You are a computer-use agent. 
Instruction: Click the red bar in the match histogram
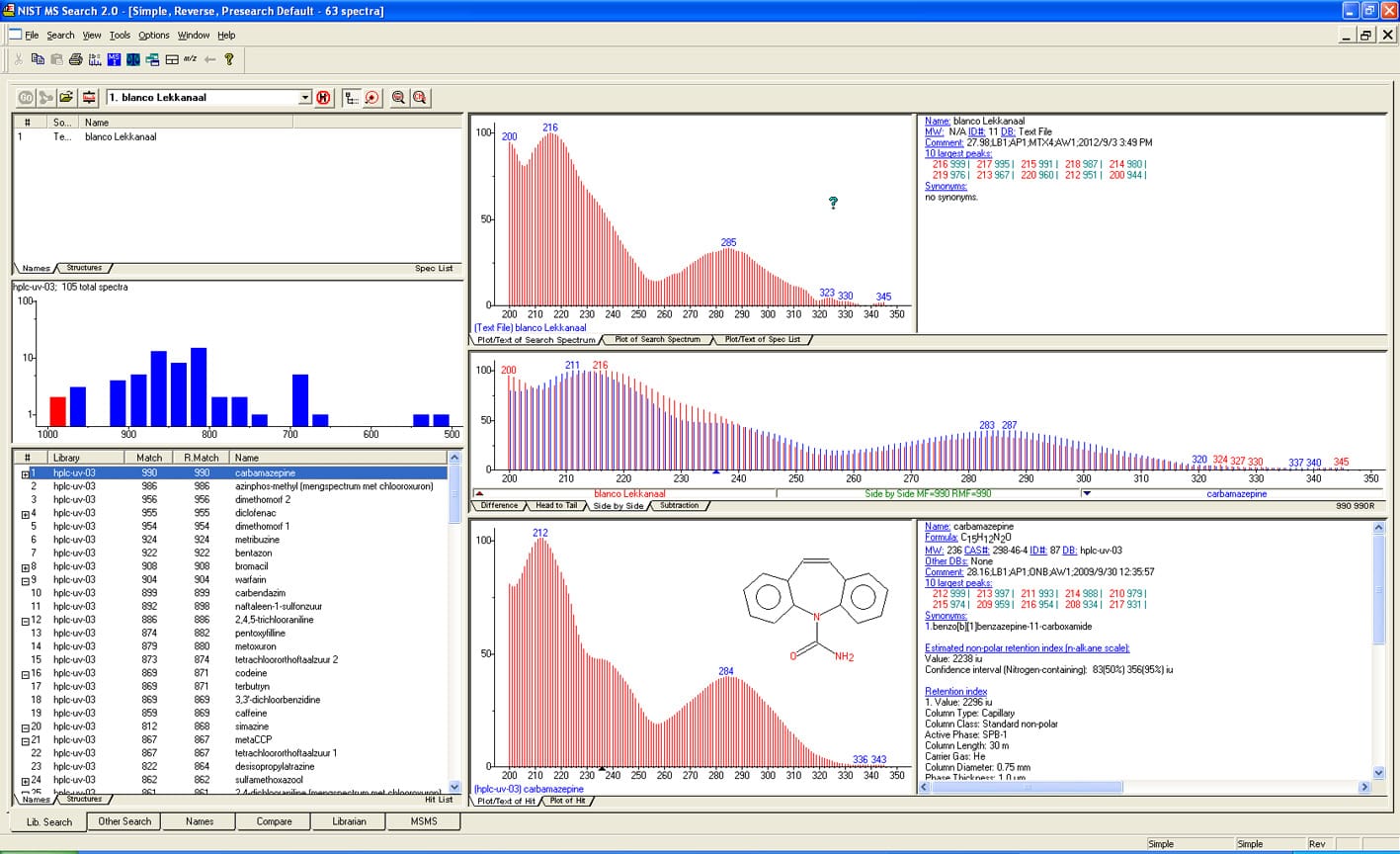(x=57, y=410)
